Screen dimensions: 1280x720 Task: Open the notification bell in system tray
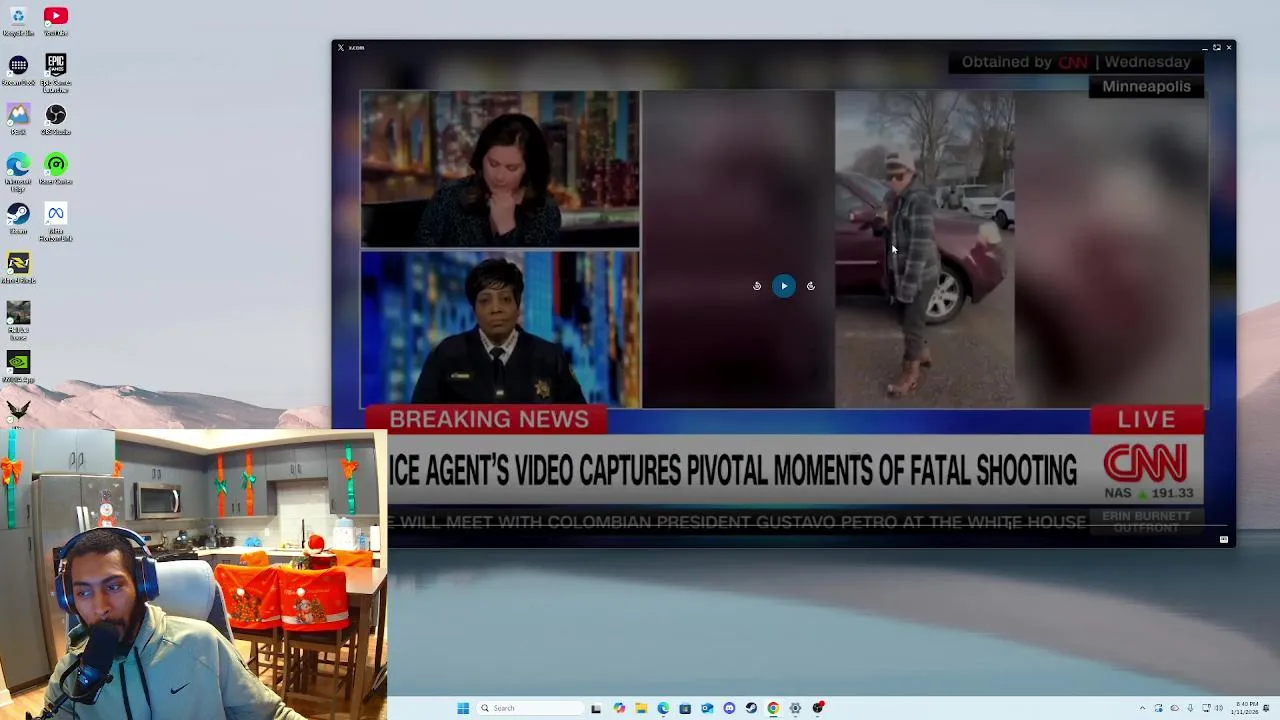click(x=1266, y=708)
